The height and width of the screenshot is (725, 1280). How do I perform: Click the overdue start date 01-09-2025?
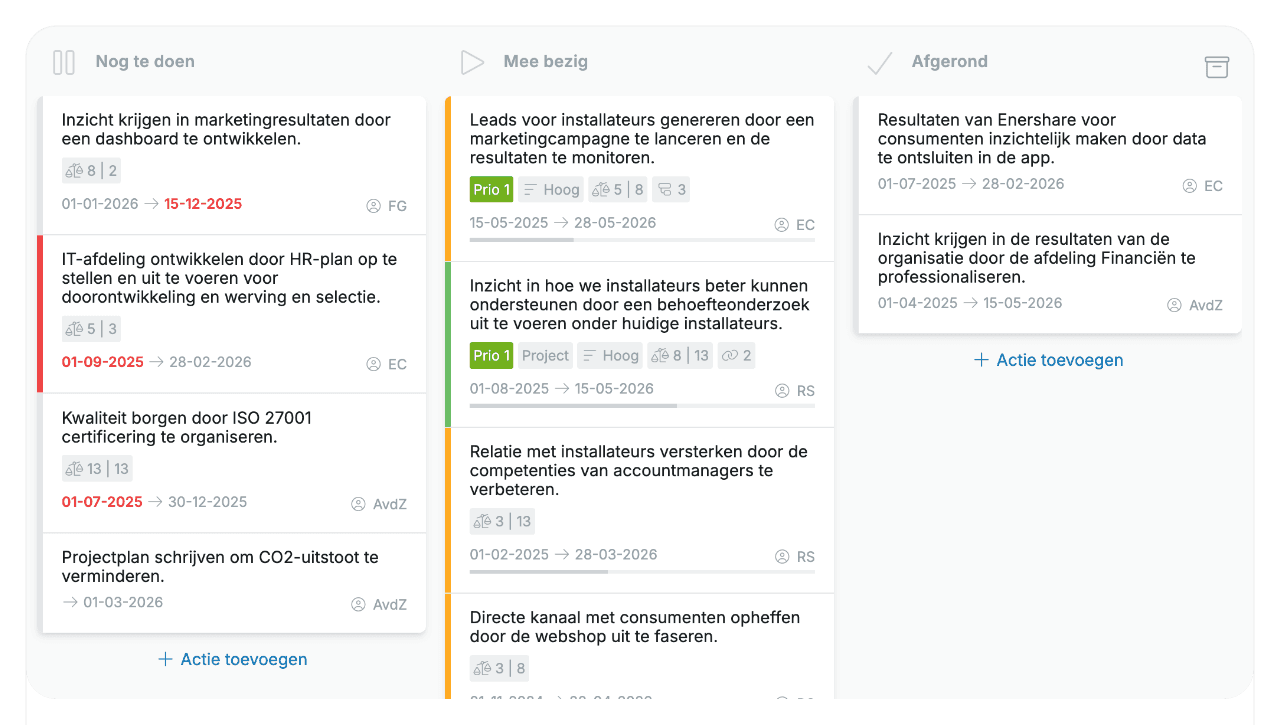tap(103, 362)
